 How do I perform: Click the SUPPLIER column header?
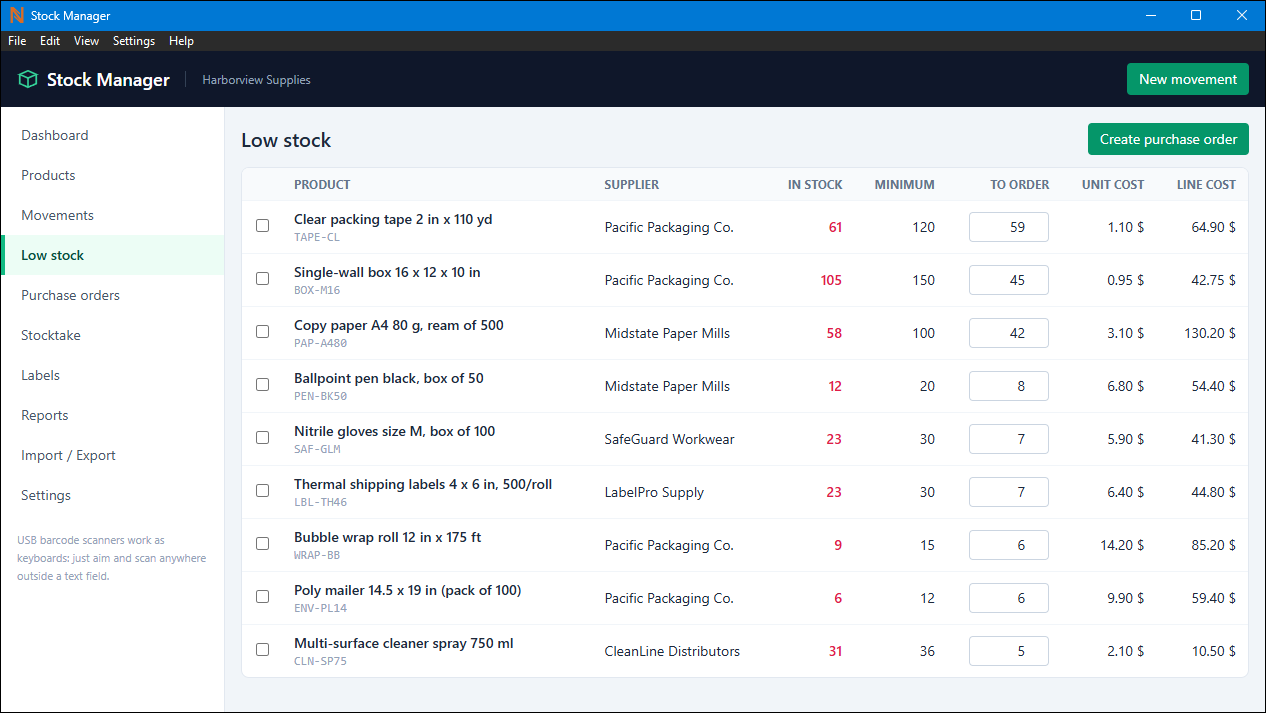(x=632, y=185)
